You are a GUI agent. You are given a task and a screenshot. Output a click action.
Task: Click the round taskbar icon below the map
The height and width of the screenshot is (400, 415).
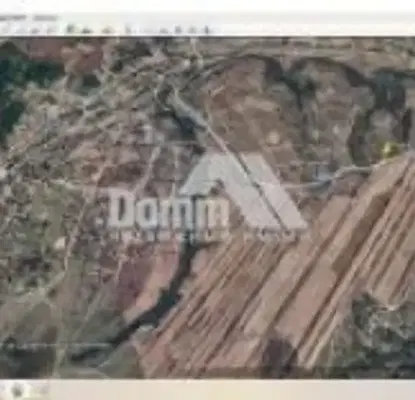point(17,390)
